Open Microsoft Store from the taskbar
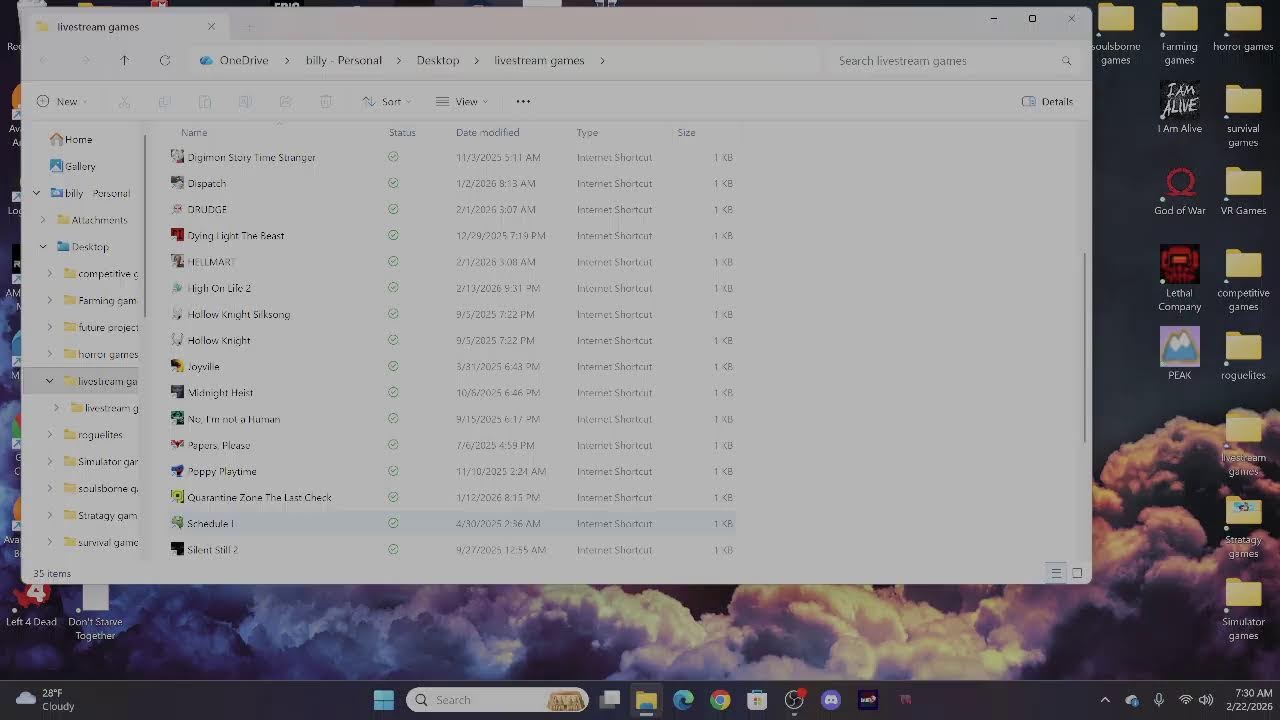 (757, 700)
